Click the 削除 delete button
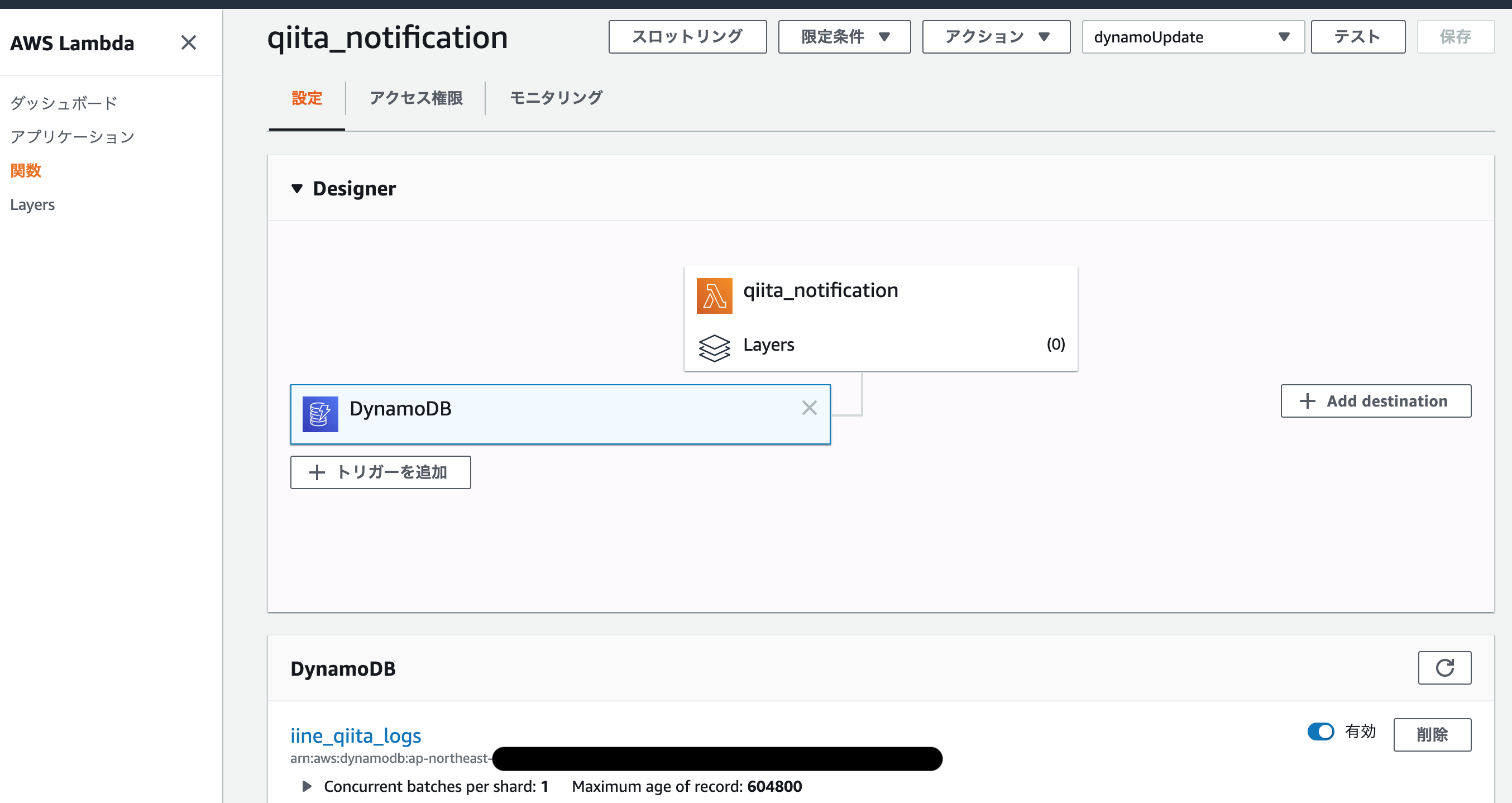The width and height of the screenshot is (1512, 803). (x=1432, y=734)
